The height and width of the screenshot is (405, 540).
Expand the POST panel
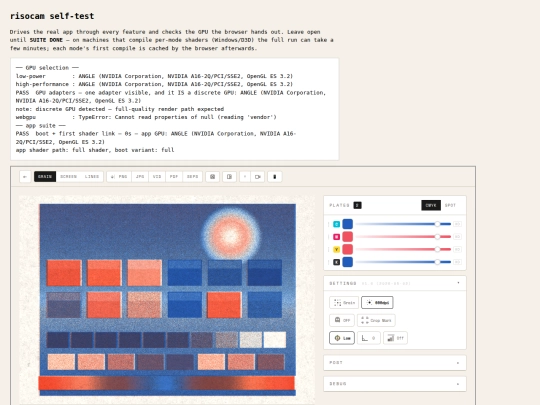(395, 363)
